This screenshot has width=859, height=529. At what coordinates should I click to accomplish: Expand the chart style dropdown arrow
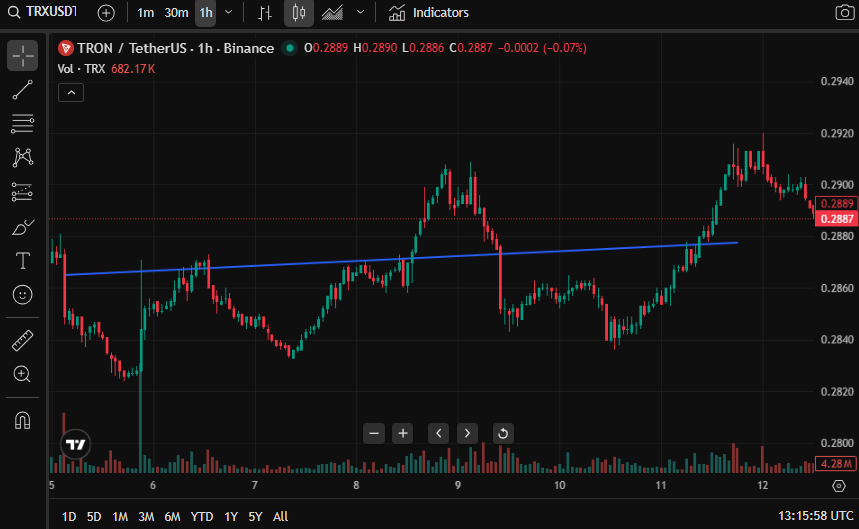(x=360, y=13)
